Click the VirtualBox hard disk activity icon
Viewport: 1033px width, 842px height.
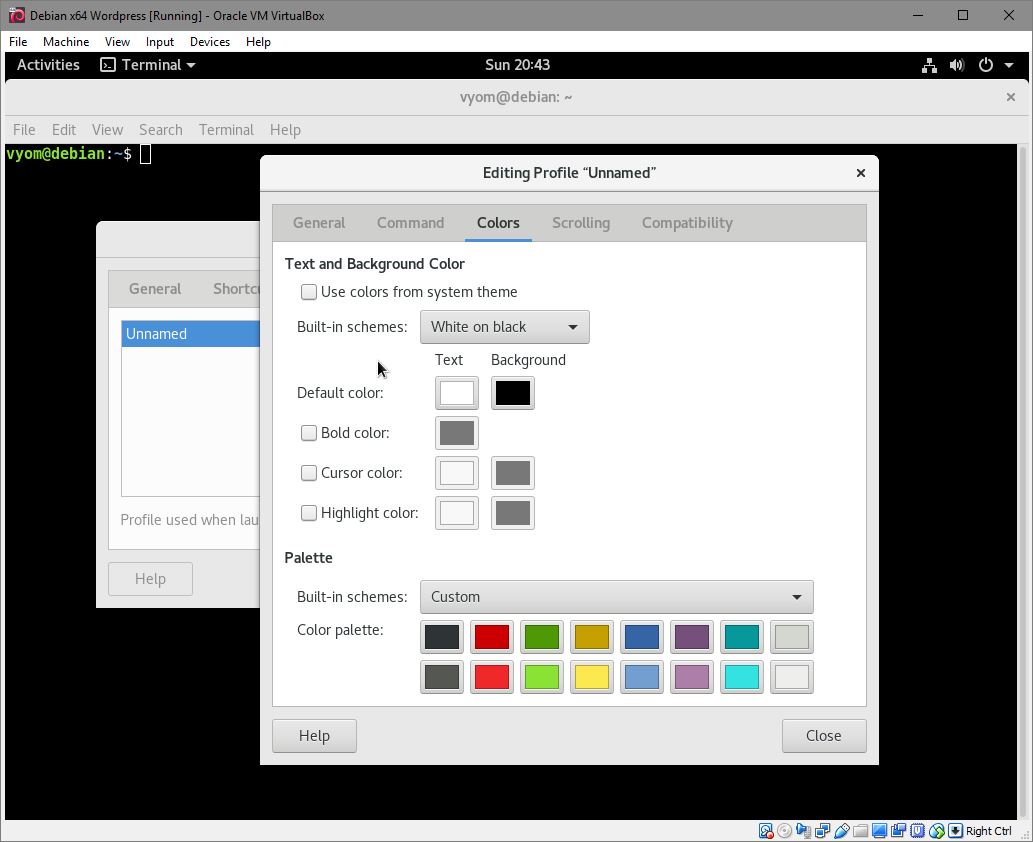click(x=766, y=831)
